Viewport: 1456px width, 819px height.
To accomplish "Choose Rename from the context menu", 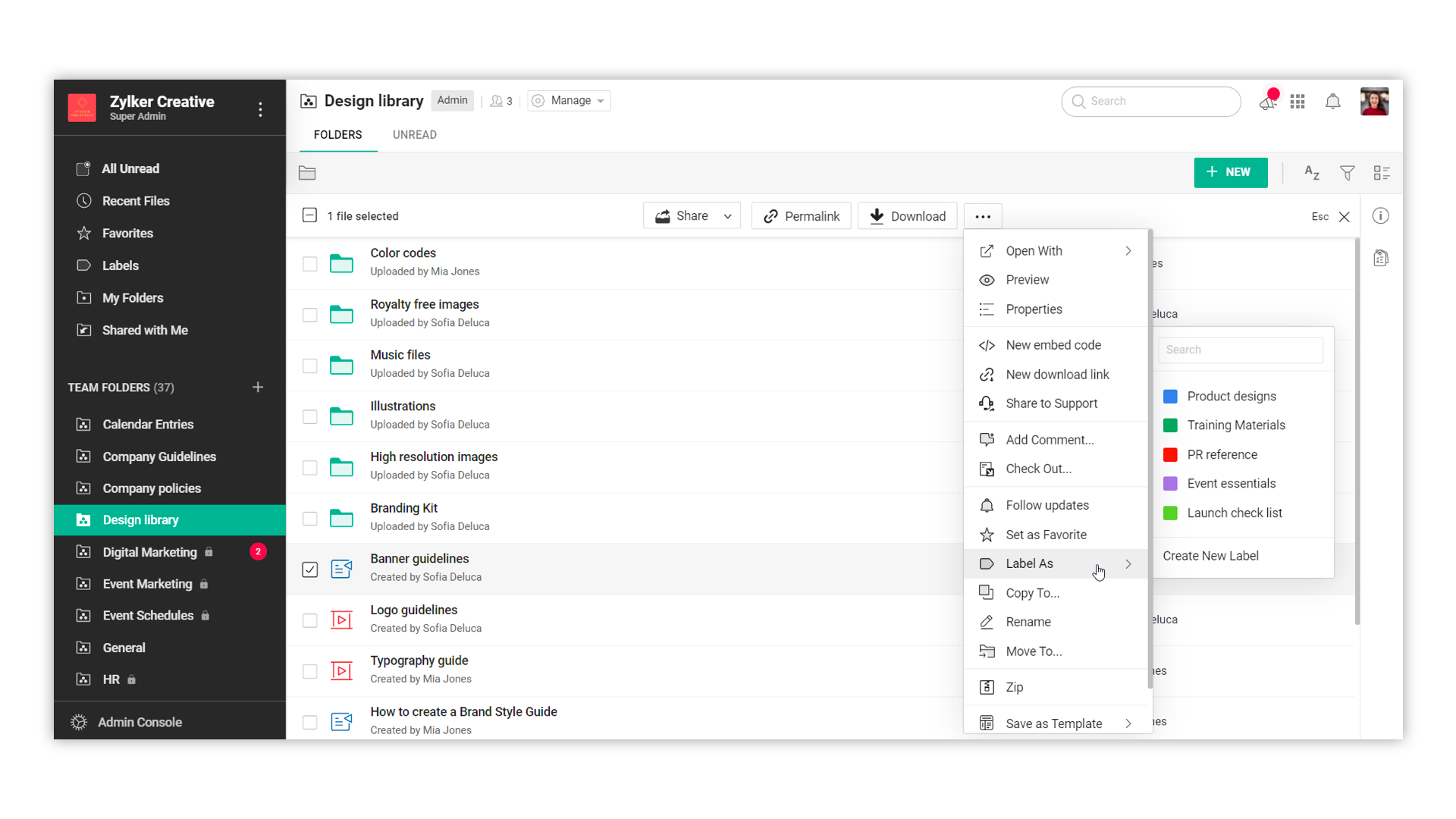I will pos(1028,622).
